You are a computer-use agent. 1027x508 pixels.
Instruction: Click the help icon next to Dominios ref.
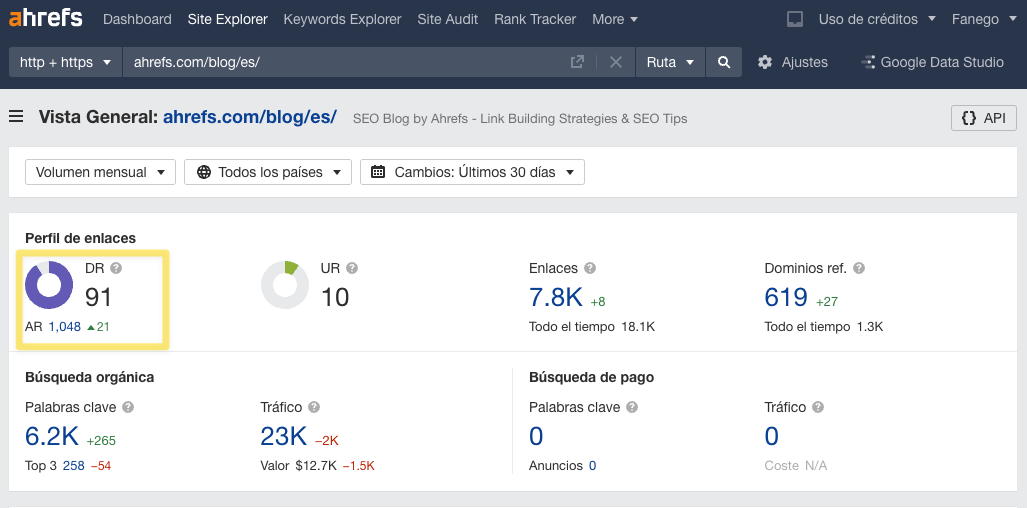pos(859,268)
